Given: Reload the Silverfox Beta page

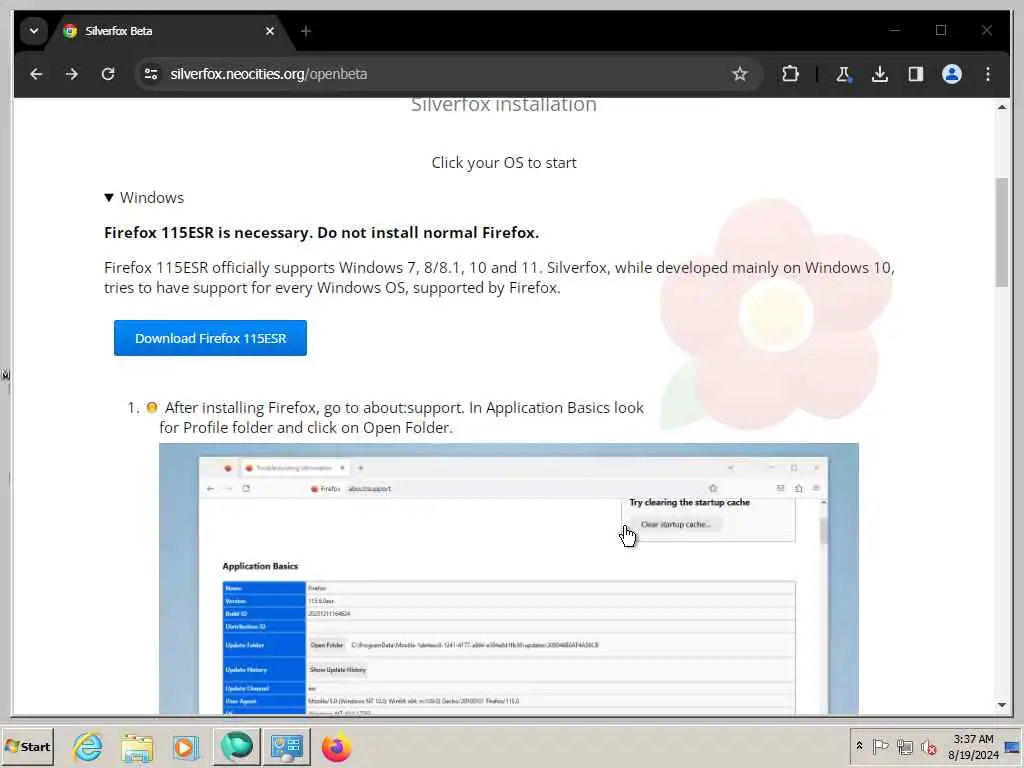Looking at the screenshot, I should (108, 74).
